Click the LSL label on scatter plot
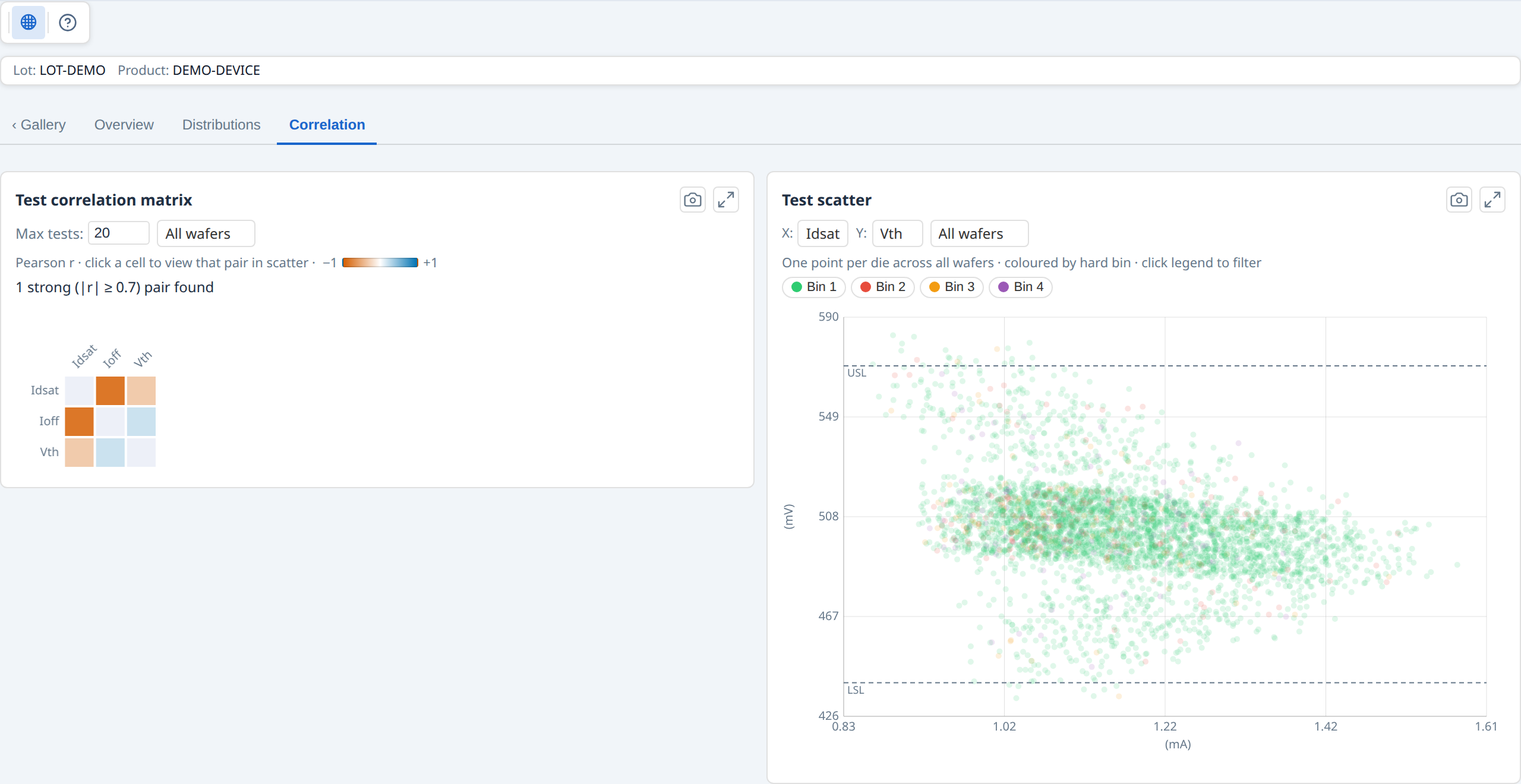This screenshot has width=1521, height=784. pyautogui.click(x=856, y=690)
